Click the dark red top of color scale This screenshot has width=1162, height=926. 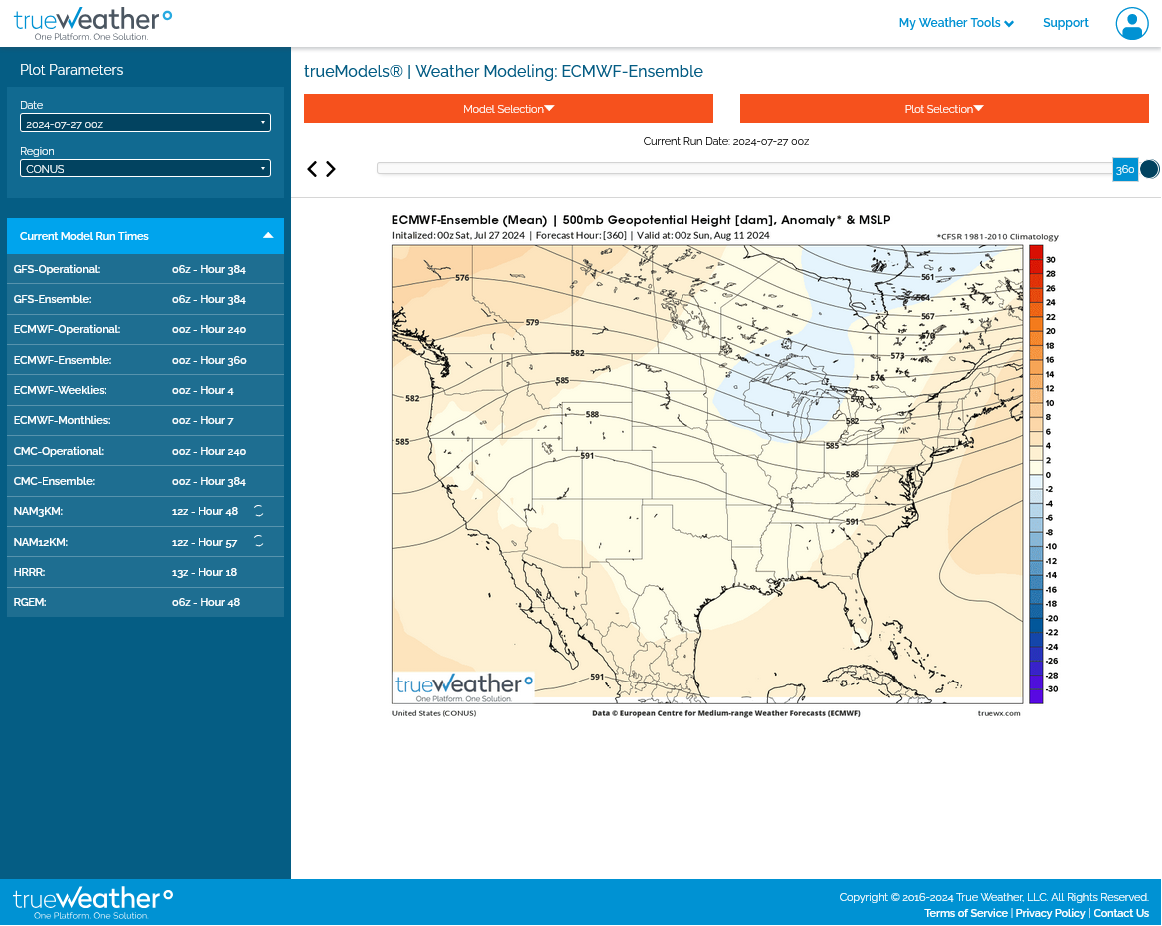1036,252
